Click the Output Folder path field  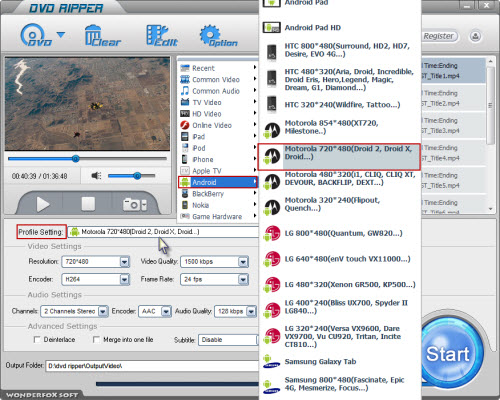tap(152, 366)
